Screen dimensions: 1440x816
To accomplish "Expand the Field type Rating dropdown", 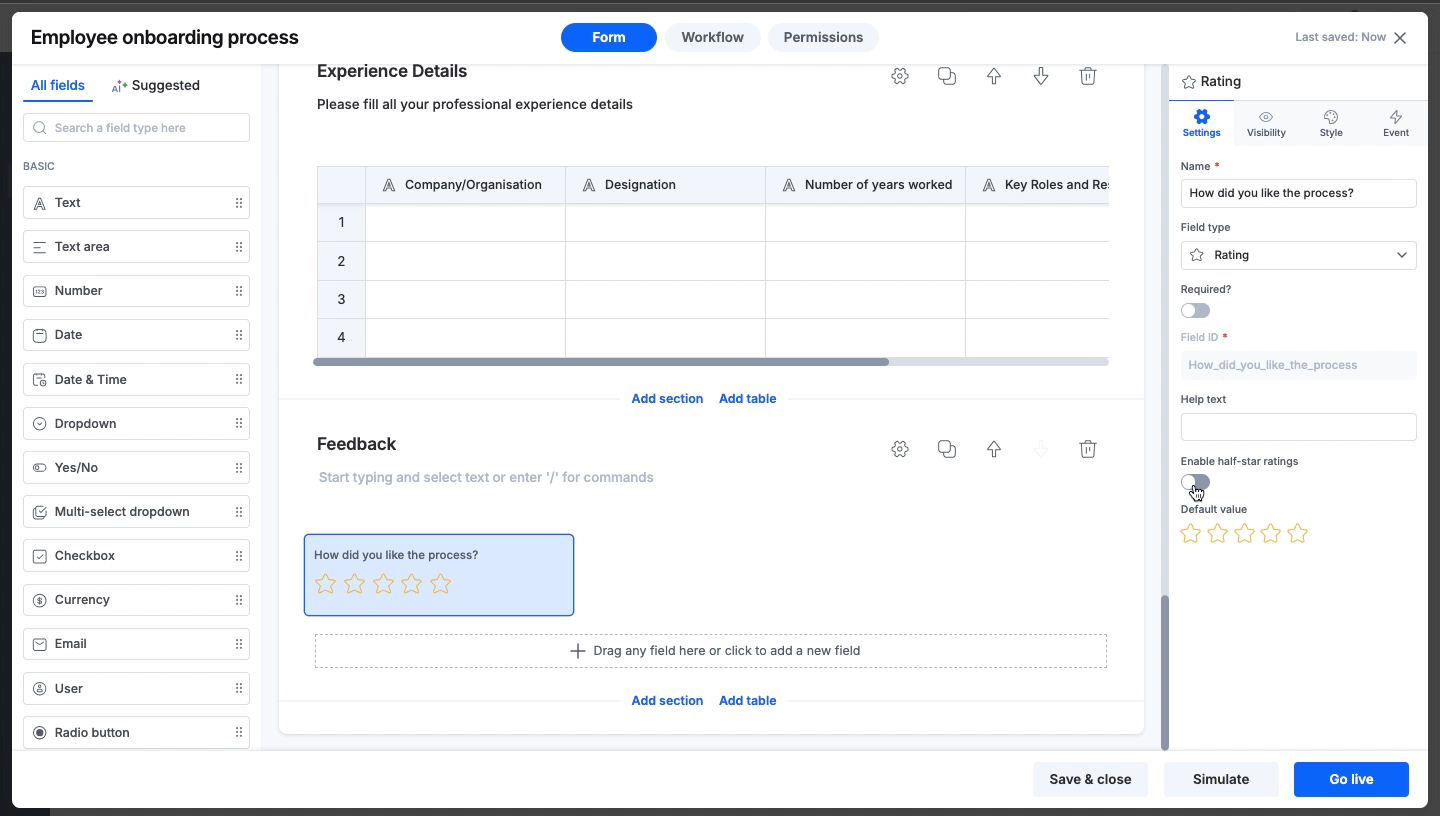I will coord(1298,255).
